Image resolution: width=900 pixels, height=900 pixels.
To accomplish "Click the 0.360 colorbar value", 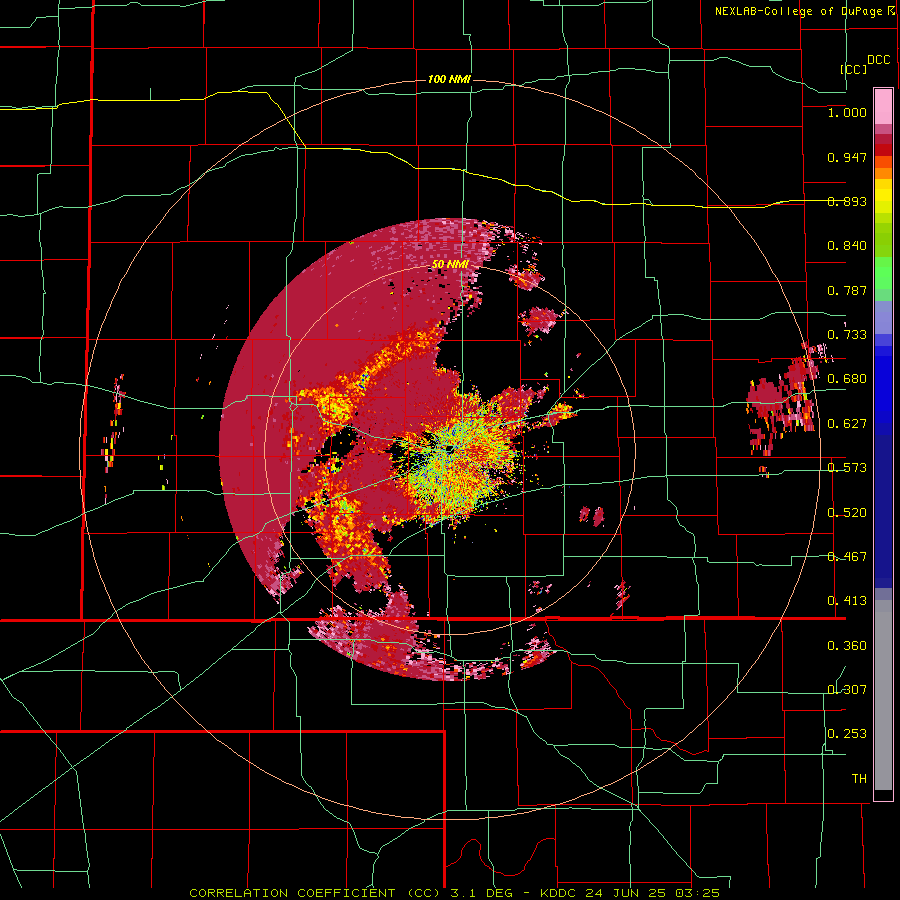I will [x=847, y=646].
